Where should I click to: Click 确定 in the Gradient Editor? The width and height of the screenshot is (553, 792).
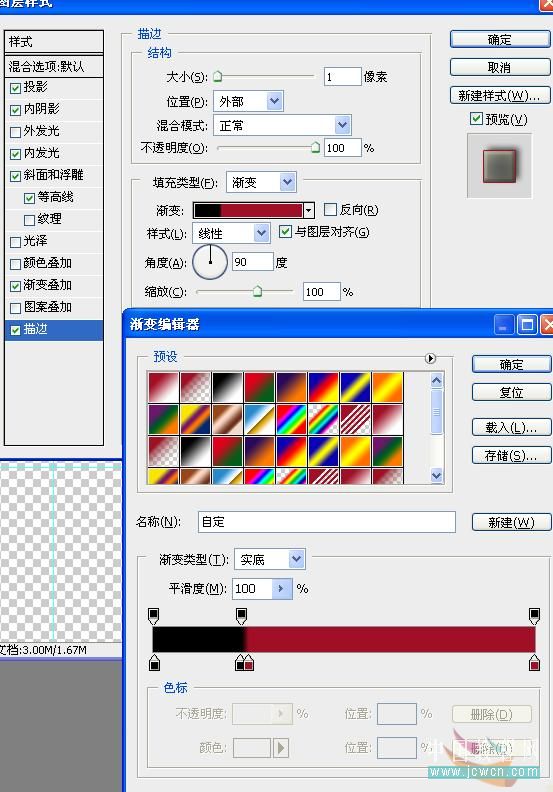coord(511,364)
